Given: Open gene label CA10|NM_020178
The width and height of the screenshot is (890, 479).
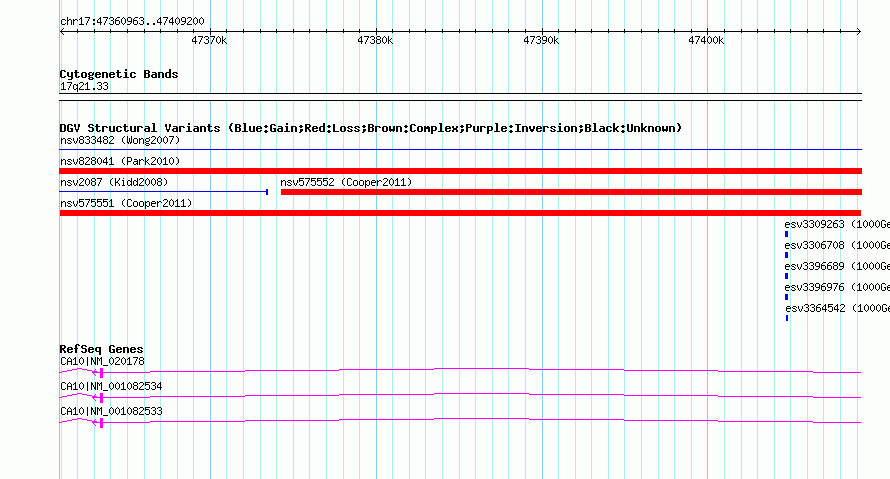Looking at the screenshot, I should point(102,361).
